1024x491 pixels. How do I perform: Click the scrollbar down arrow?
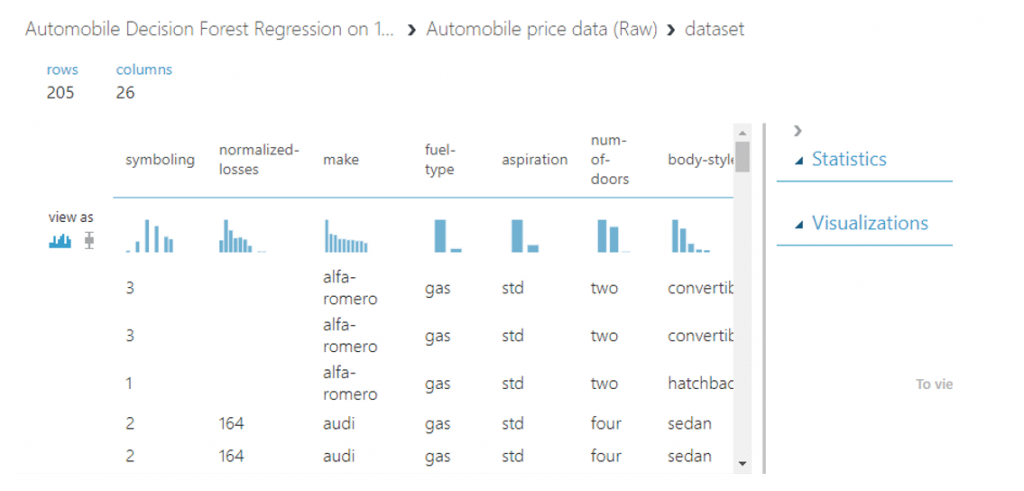[x=742, y=463]
